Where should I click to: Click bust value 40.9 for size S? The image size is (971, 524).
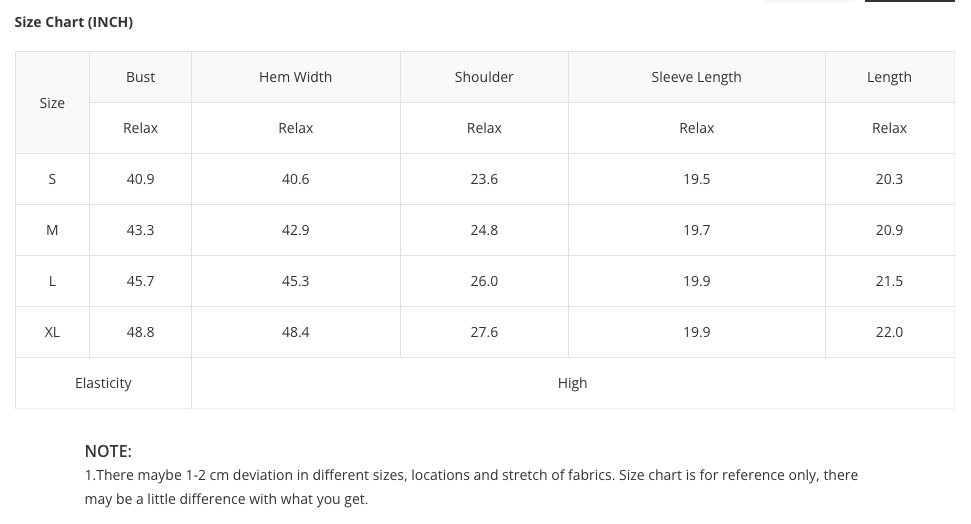point(140,179)
